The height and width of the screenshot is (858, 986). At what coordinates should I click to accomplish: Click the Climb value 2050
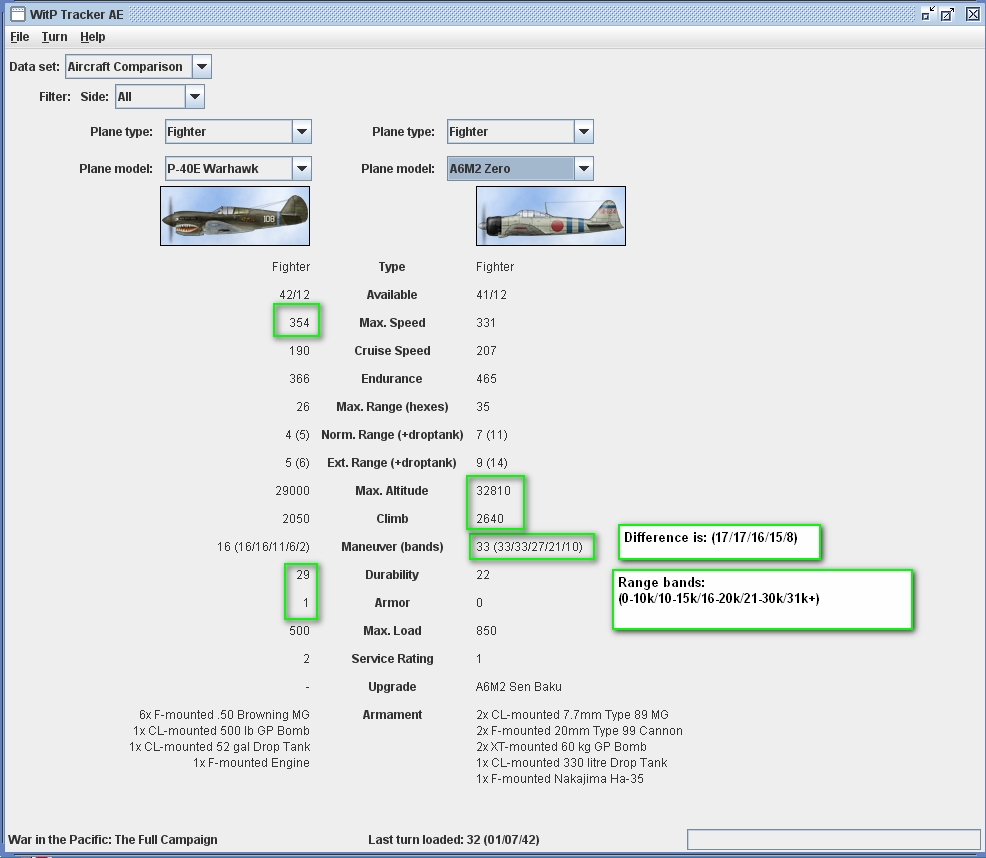click(296, 518)
